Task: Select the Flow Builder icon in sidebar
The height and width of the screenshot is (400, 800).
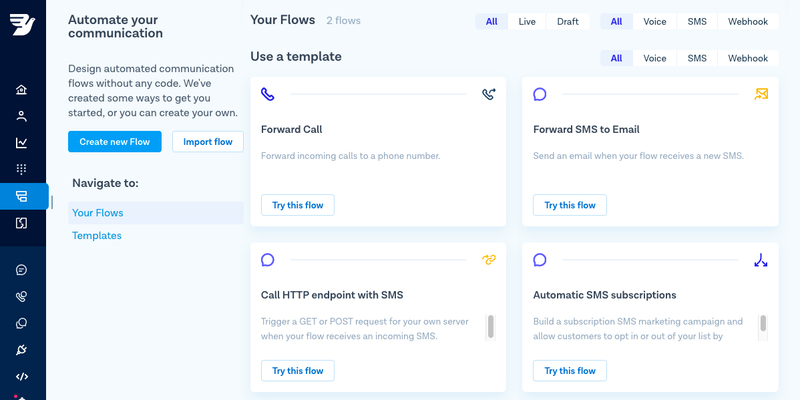Action: (21, 196)
